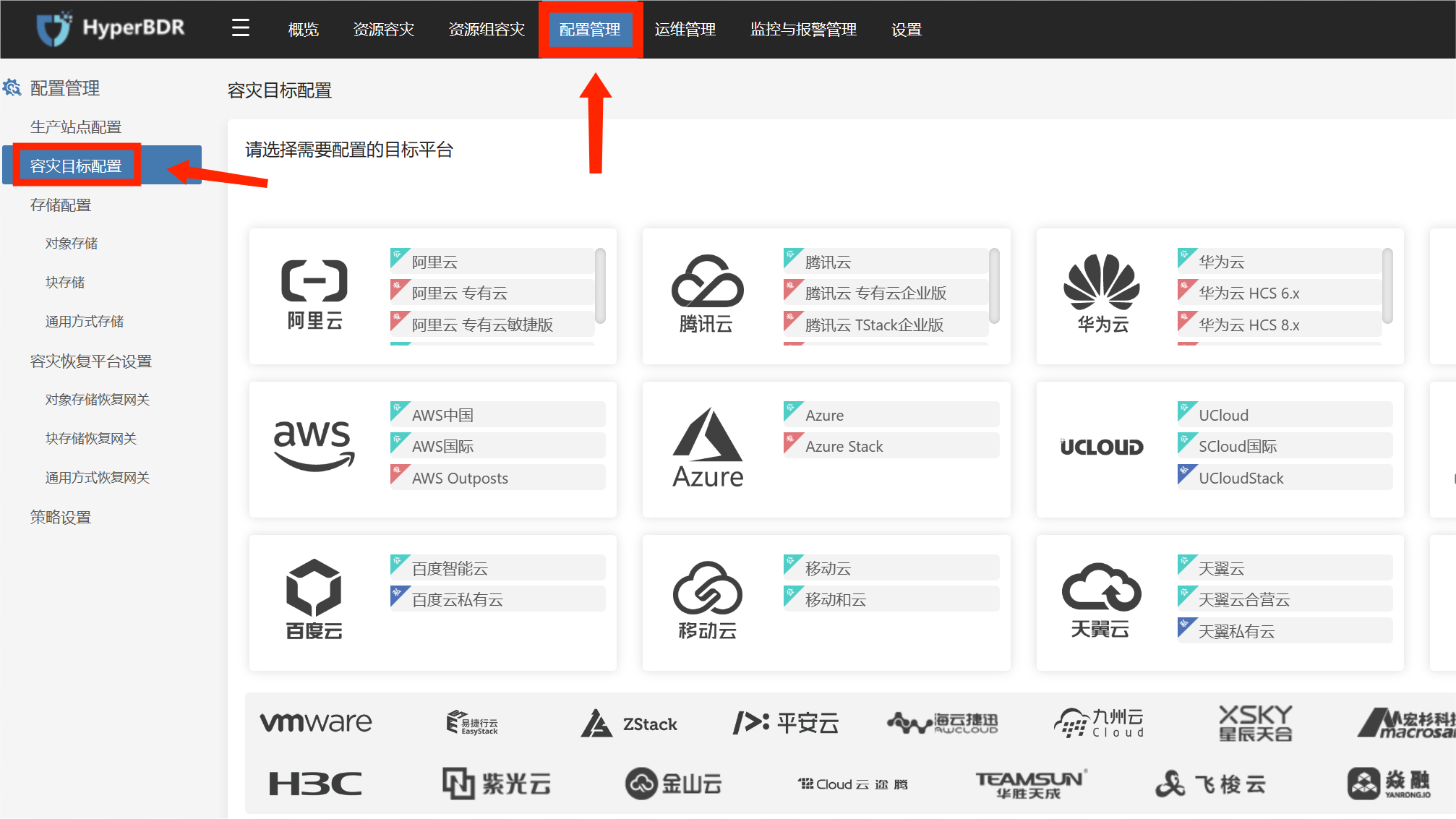The image size is (1456, 819).
Task: Click the 配置管理 gear icon in sidebar
Action: pyautogui.click(x=12, y=87)
